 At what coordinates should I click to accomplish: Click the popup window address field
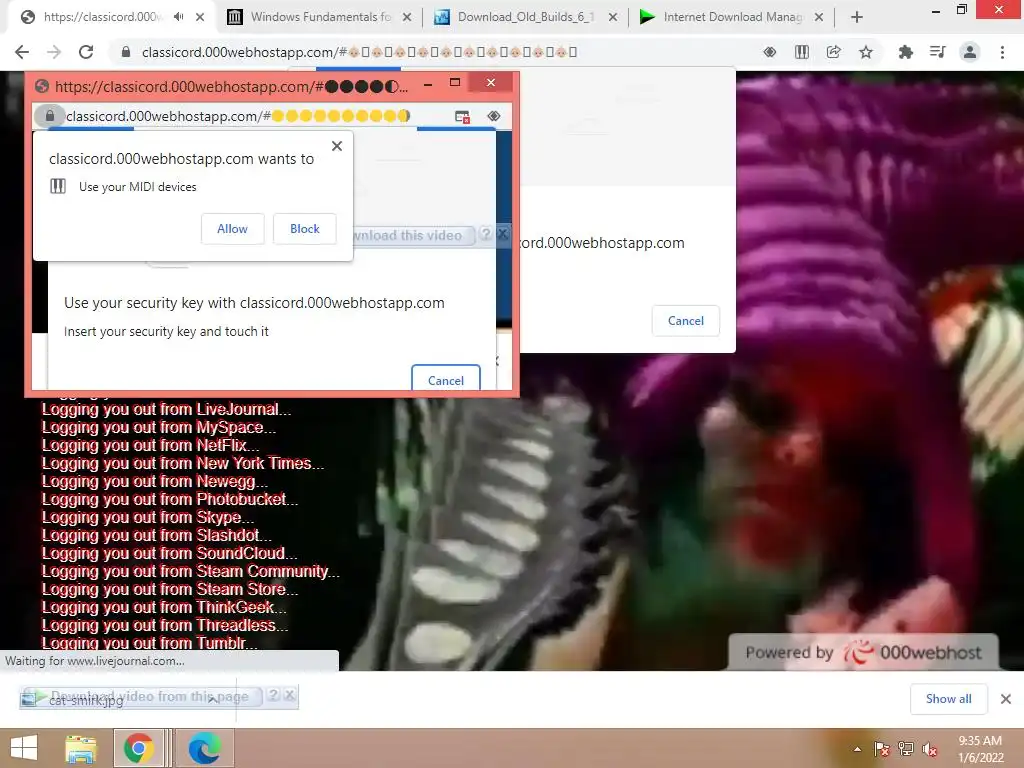pyautogui.click(x=238, y=116)
